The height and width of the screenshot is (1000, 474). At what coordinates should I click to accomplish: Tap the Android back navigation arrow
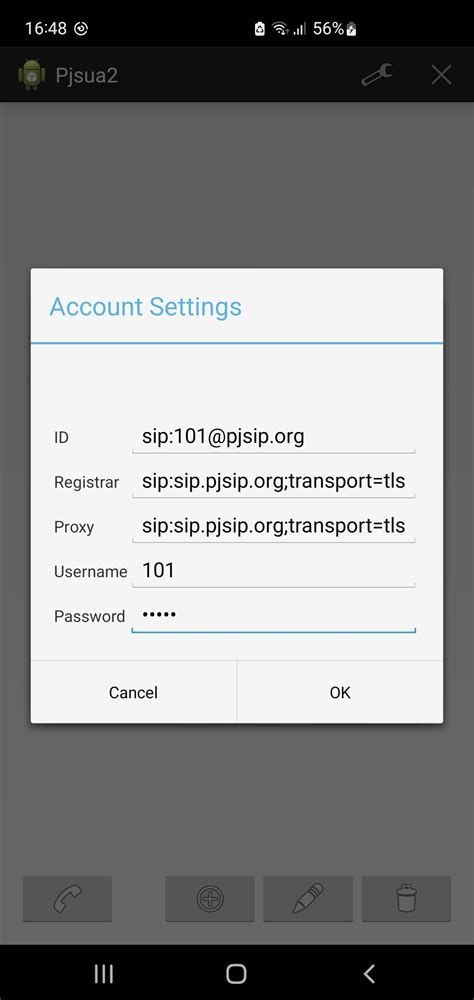369,973
